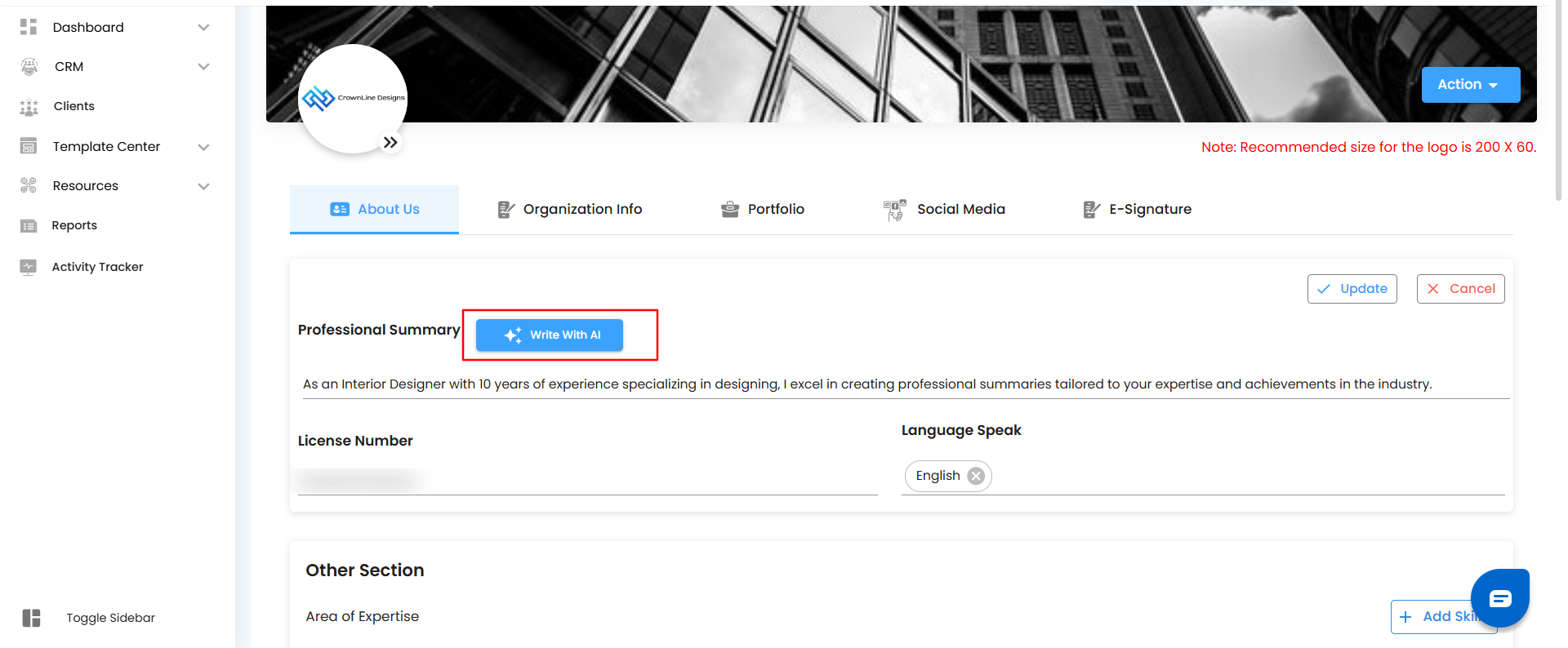Image resolution: width=1568 pixels, height=648 pixels.
Task: Click the Write With AI button
Action: click(550, 335)
